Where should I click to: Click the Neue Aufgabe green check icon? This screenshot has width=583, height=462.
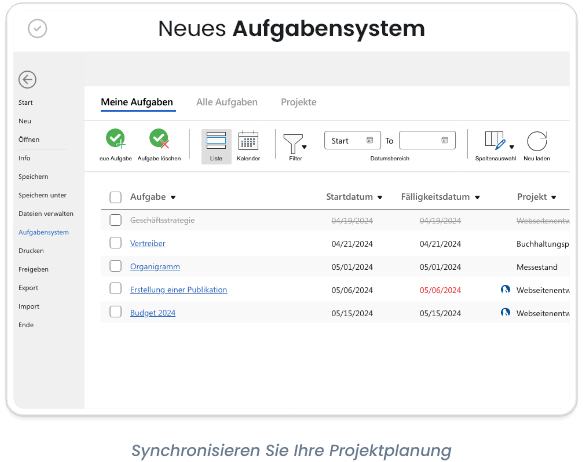[x=116, y=139]
